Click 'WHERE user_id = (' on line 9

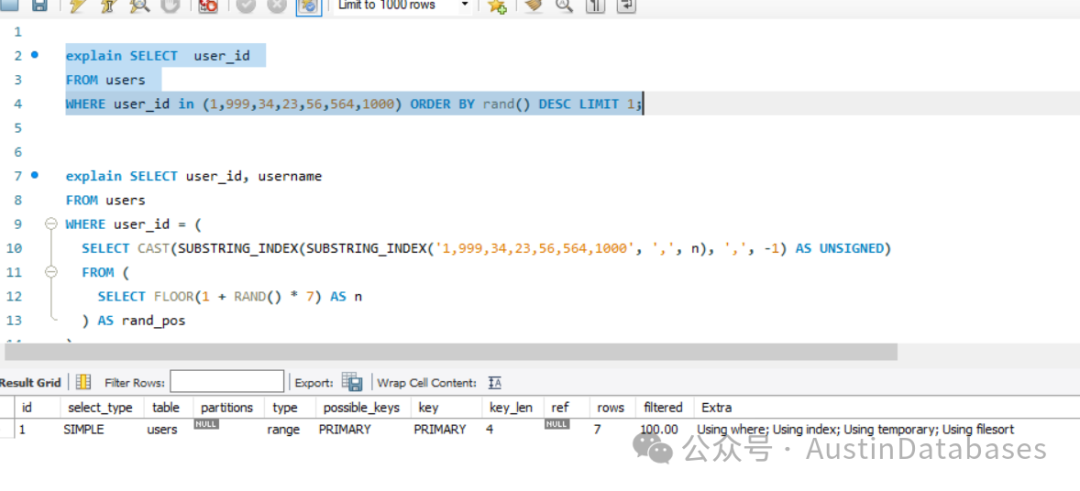pyautogui.click(x=133, y=224)
